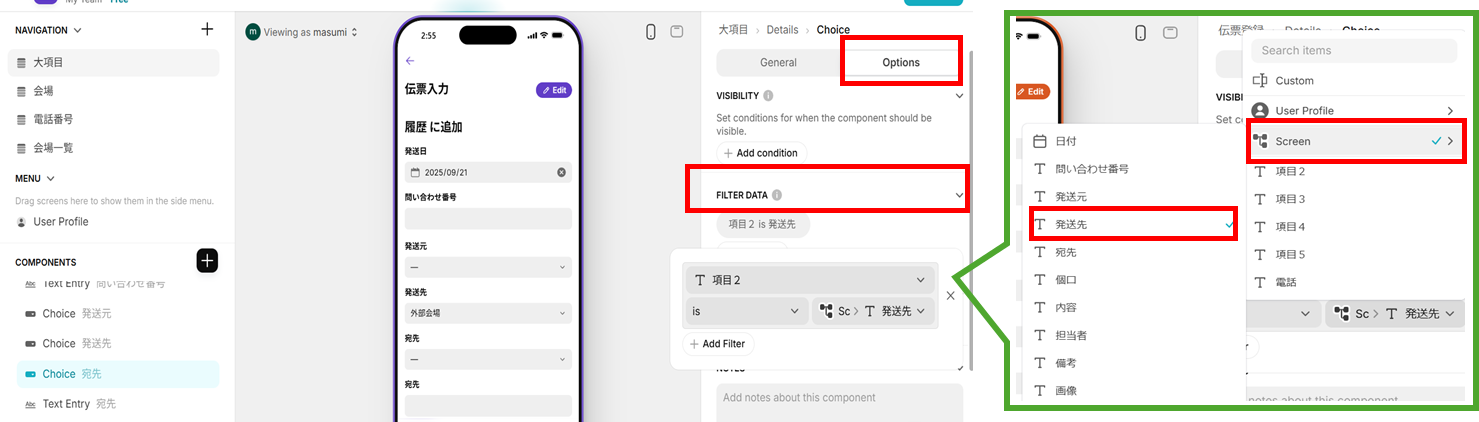The width and height of the screenshot is (1479, 422).
Task: Click the text icon beside 備考 in the list
Action: (x=1040, y=363)
